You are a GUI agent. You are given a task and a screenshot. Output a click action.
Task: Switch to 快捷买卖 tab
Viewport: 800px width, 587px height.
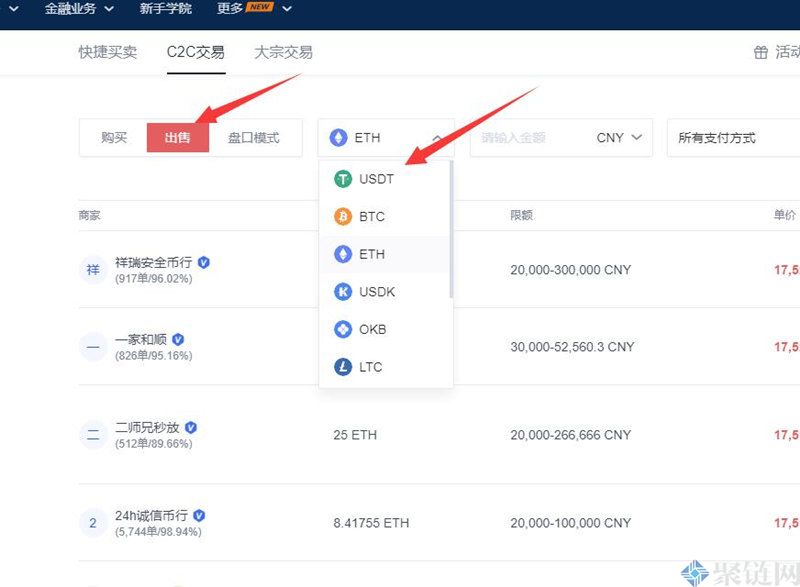point(108,52)
